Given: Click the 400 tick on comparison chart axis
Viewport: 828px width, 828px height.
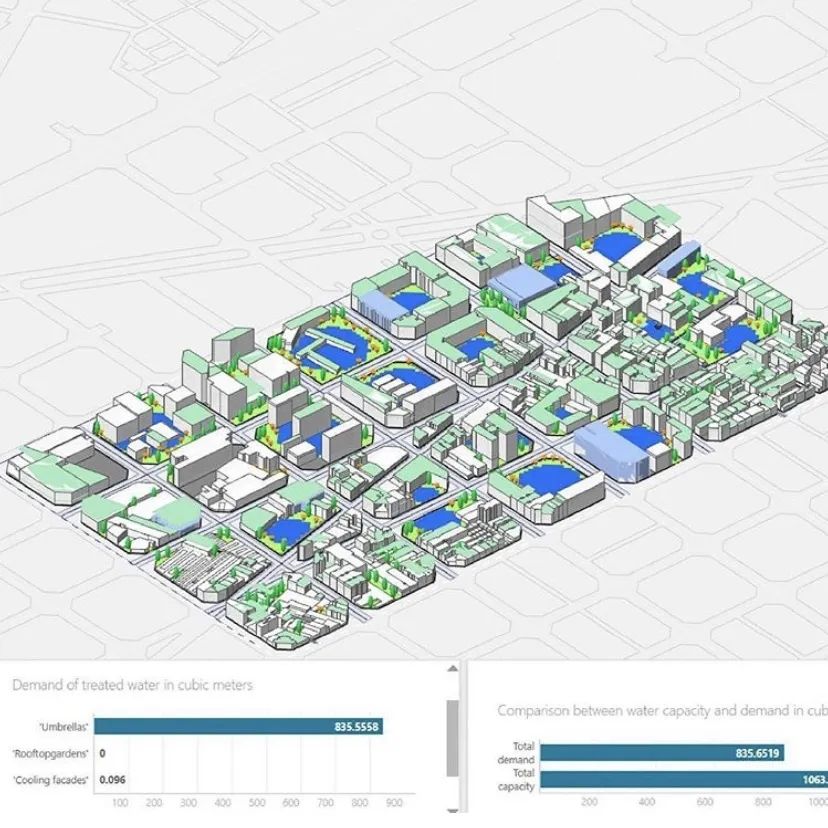Looking at the screenshot, I should coord(647,801).
